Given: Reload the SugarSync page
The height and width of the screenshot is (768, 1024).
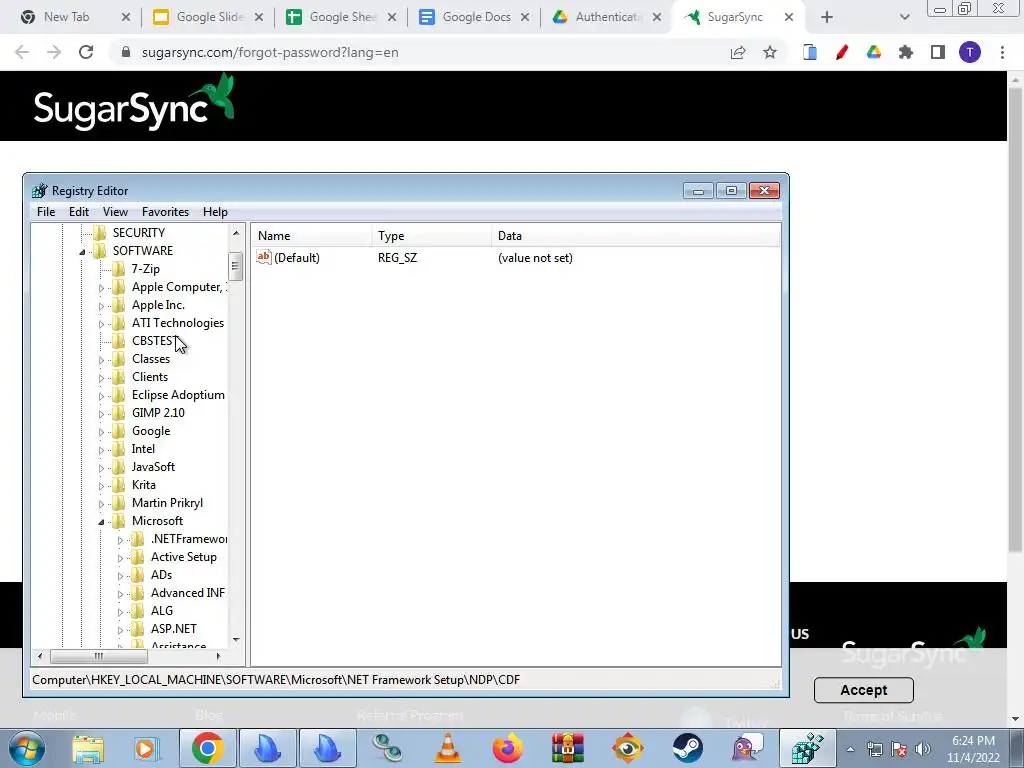Looking at the screenshot, I should [86, 52].
